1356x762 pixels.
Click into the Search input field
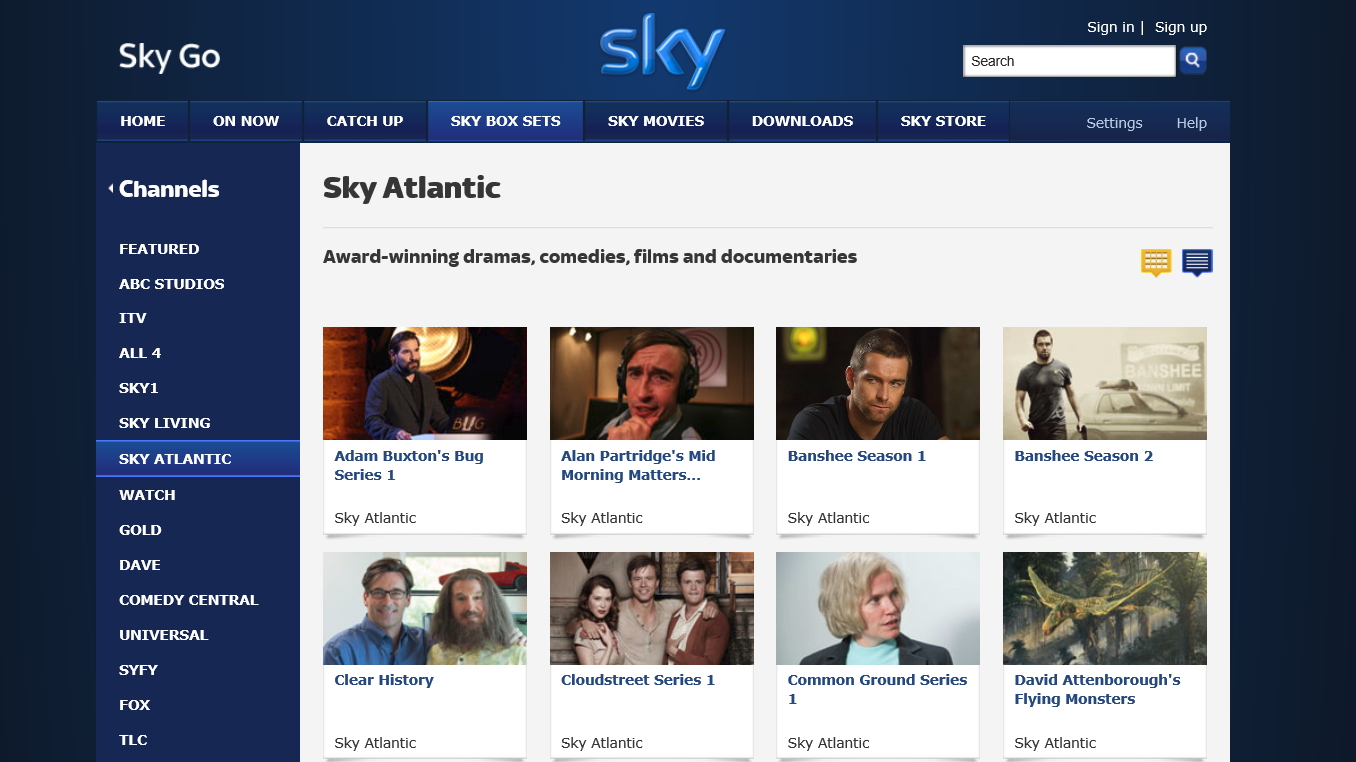click(1069, 61)
